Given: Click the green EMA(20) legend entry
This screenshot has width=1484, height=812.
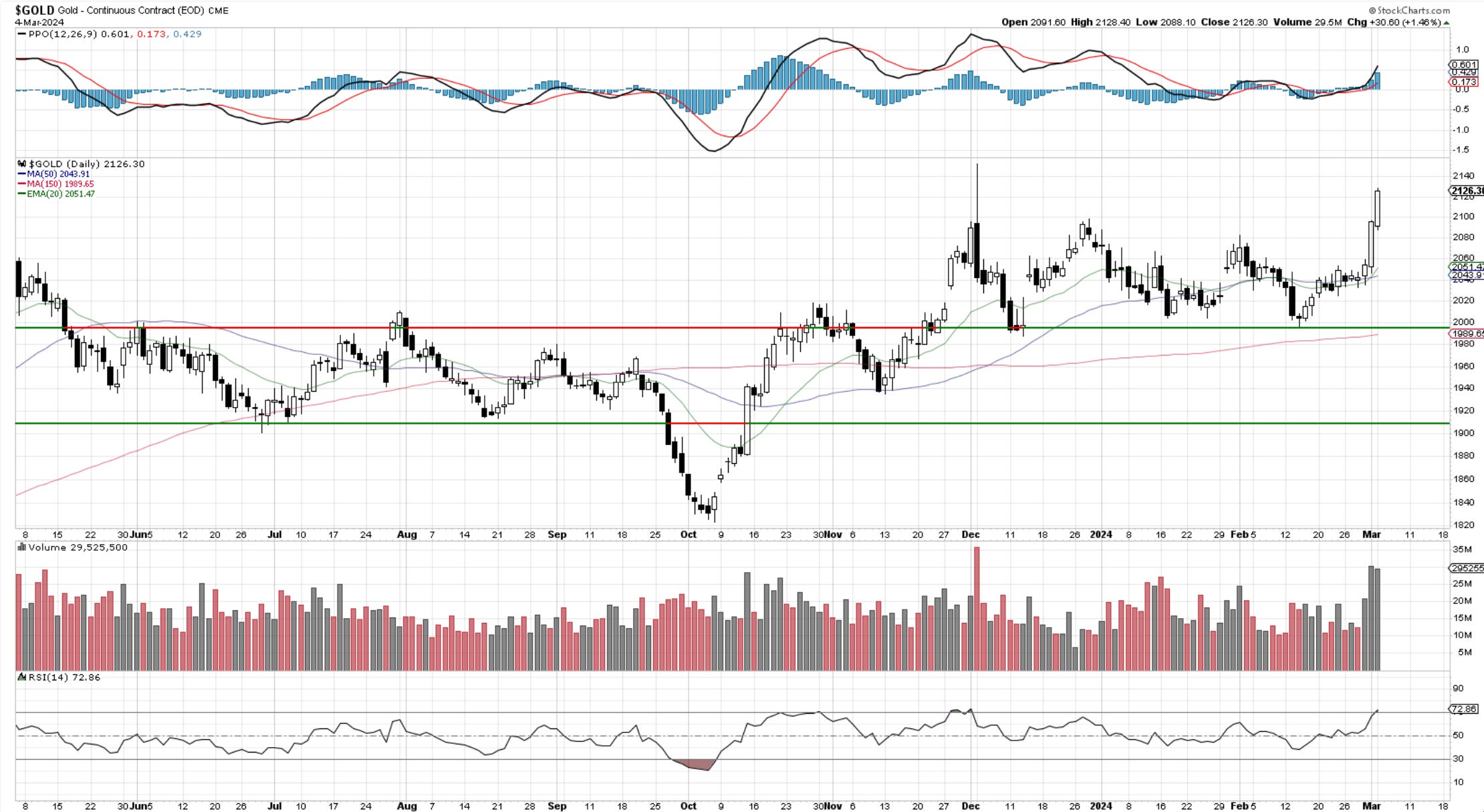Looking at the screenshot, I should pos(56,194).
